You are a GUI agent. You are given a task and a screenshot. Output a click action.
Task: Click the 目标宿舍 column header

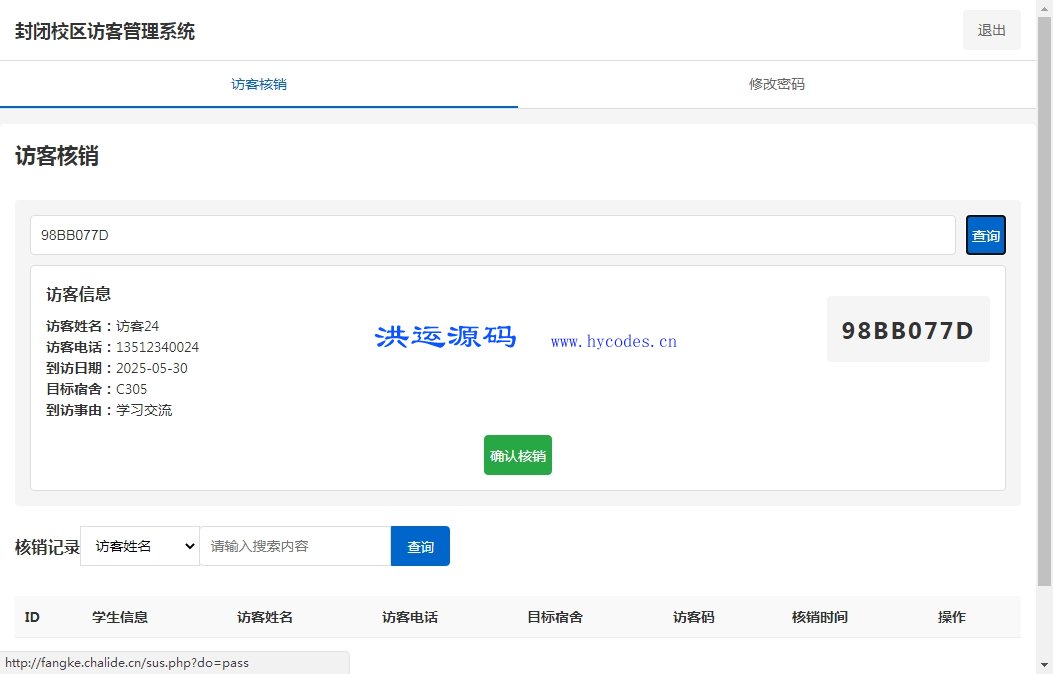point(554,617)
